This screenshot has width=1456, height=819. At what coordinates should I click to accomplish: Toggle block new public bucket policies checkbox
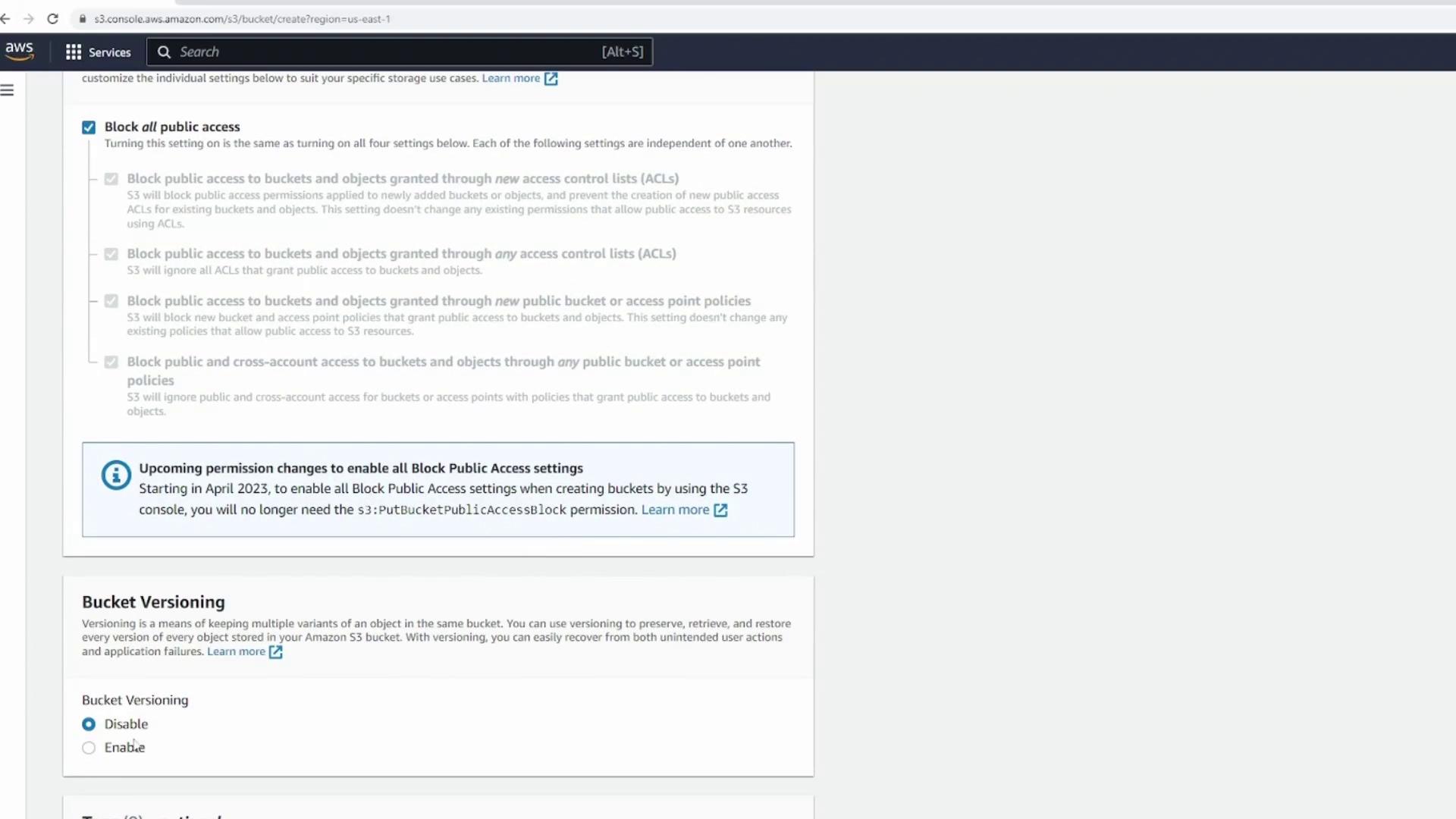click(111, 301)
